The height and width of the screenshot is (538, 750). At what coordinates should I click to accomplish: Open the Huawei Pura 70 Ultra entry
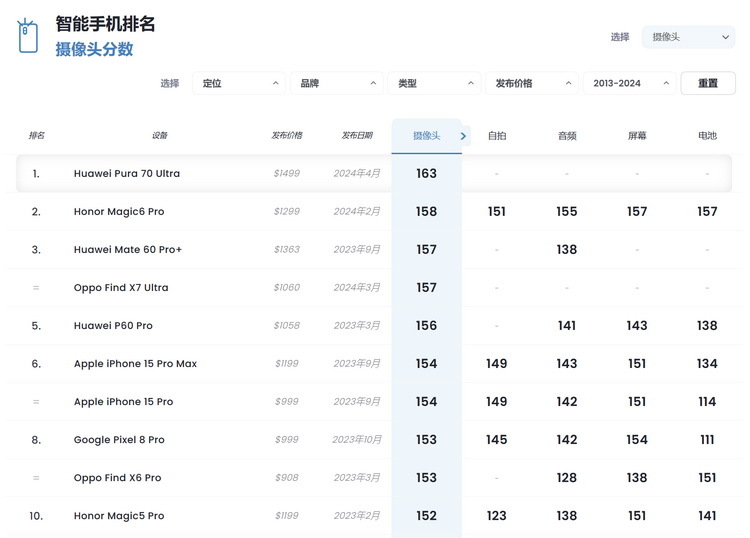pyautogui.click(x=127, y=174)
